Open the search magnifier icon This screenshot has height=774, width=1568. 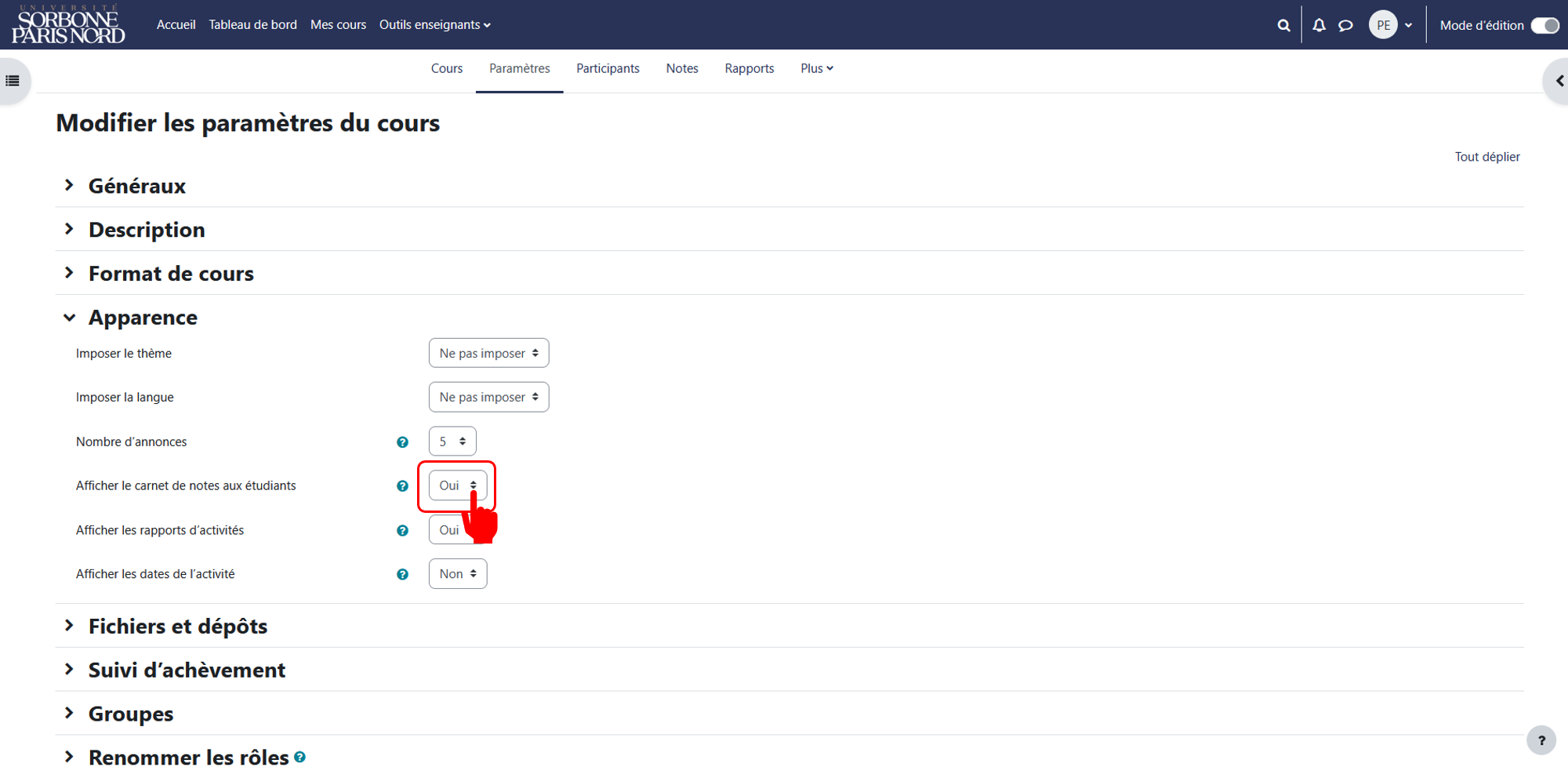click(1283, 25)
